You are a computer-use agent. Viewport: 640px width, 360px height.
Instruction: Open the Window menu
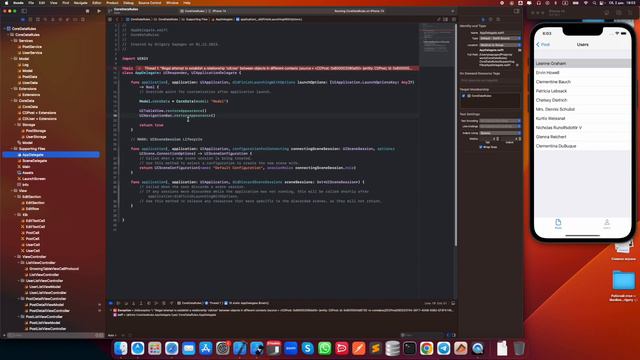point(172,2)
